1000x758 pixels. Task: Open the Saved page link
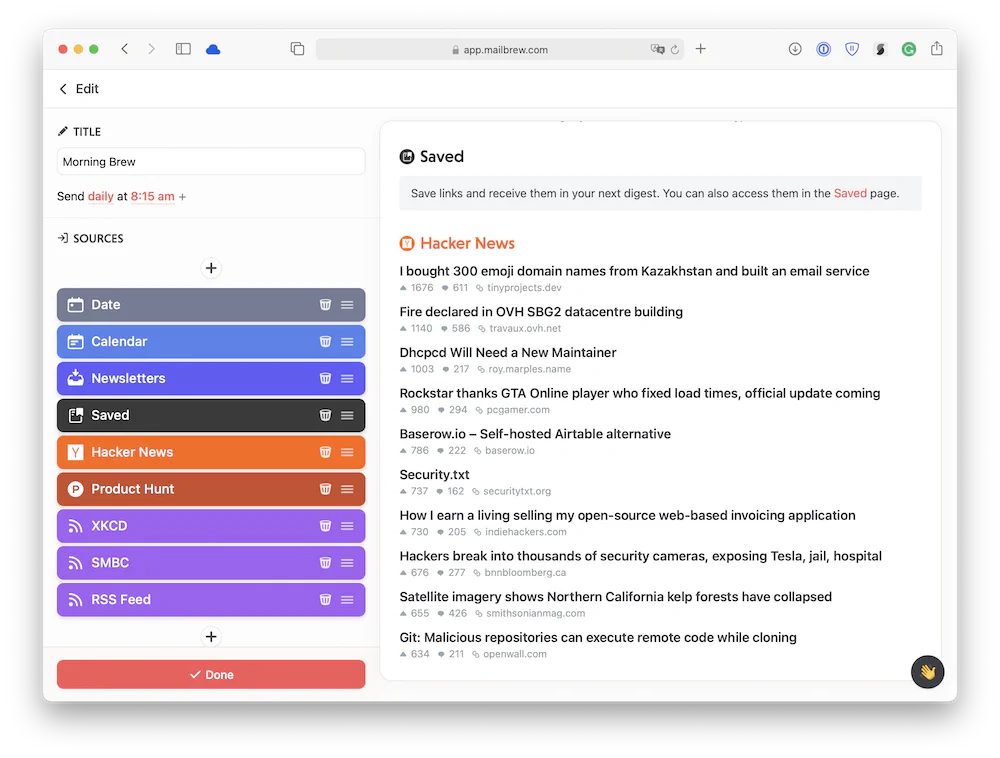[850, 194]
